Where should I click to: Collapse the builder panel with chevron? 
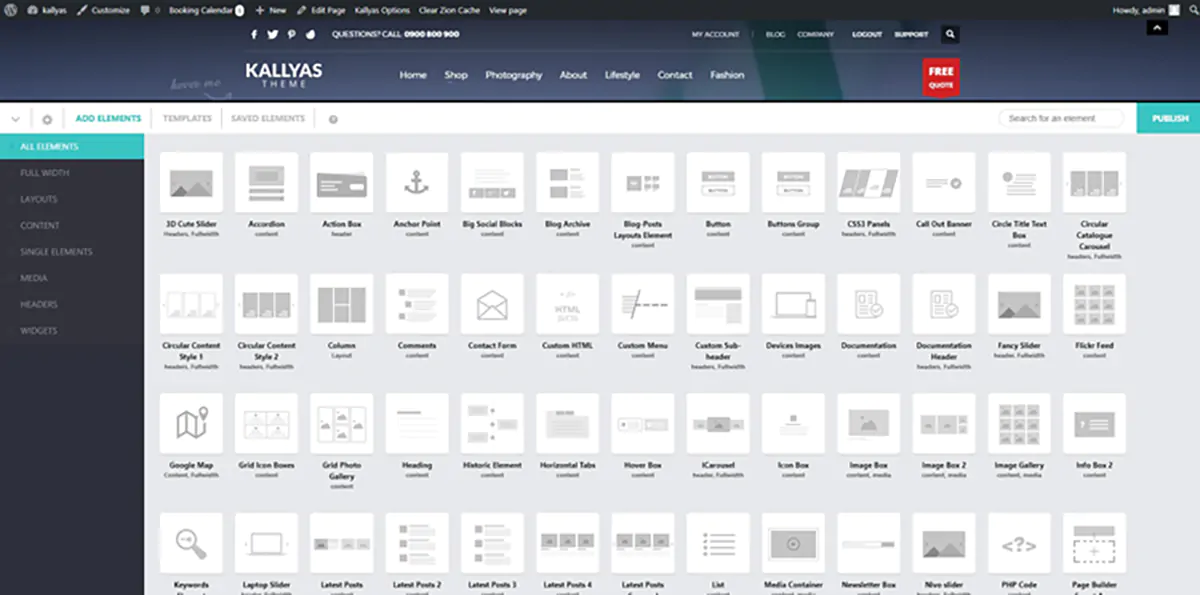15,119
